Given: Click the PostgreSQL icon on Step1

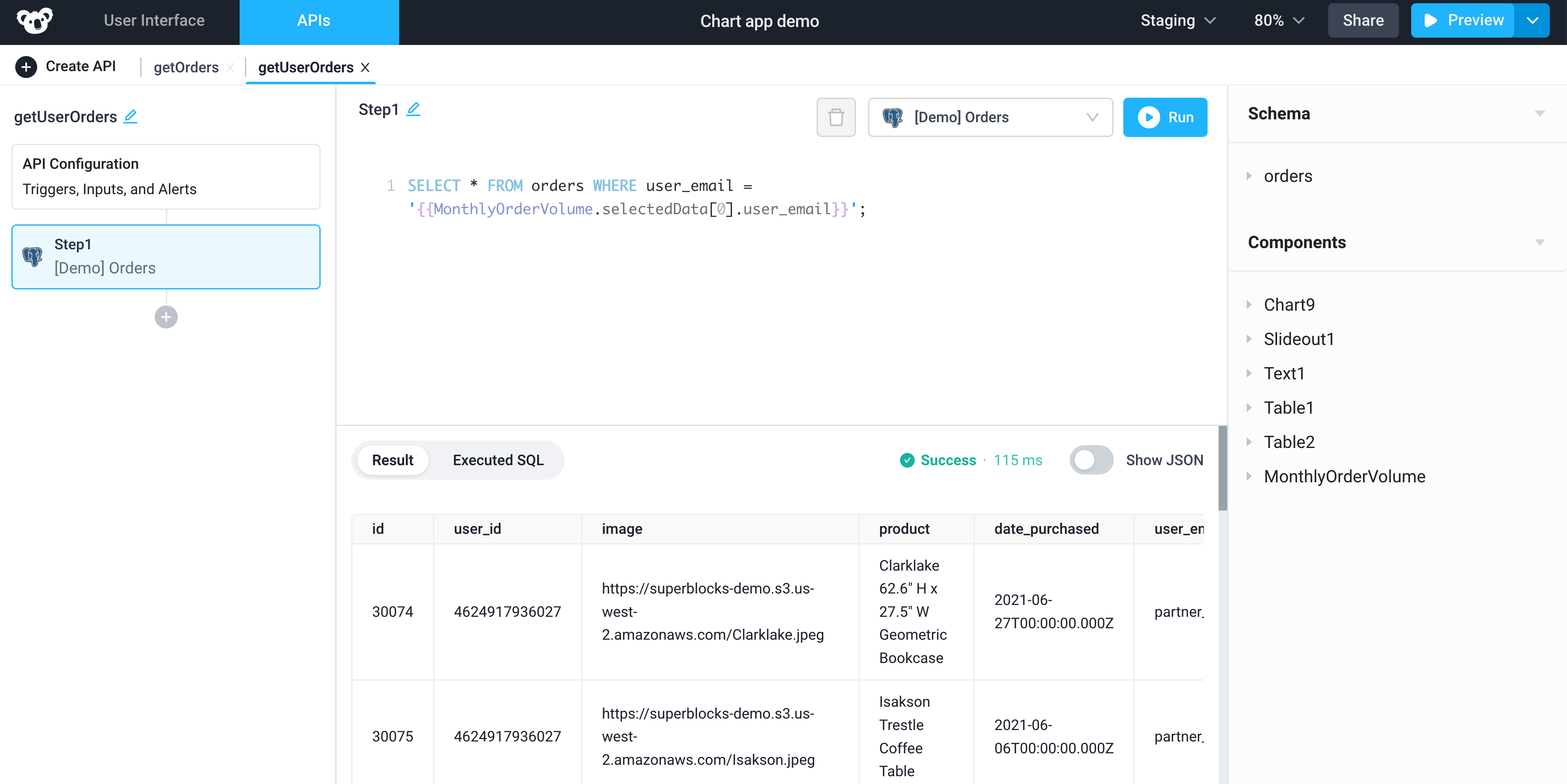Looking at the screenshot, I should coord(32,256).
